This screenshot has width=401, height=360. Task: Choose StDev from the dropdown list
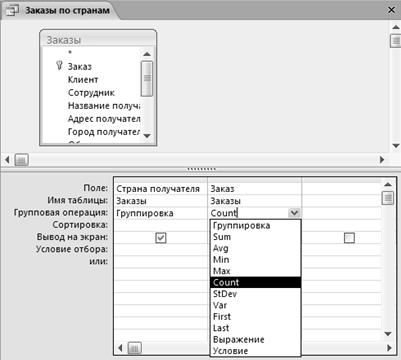pos(255,294)
